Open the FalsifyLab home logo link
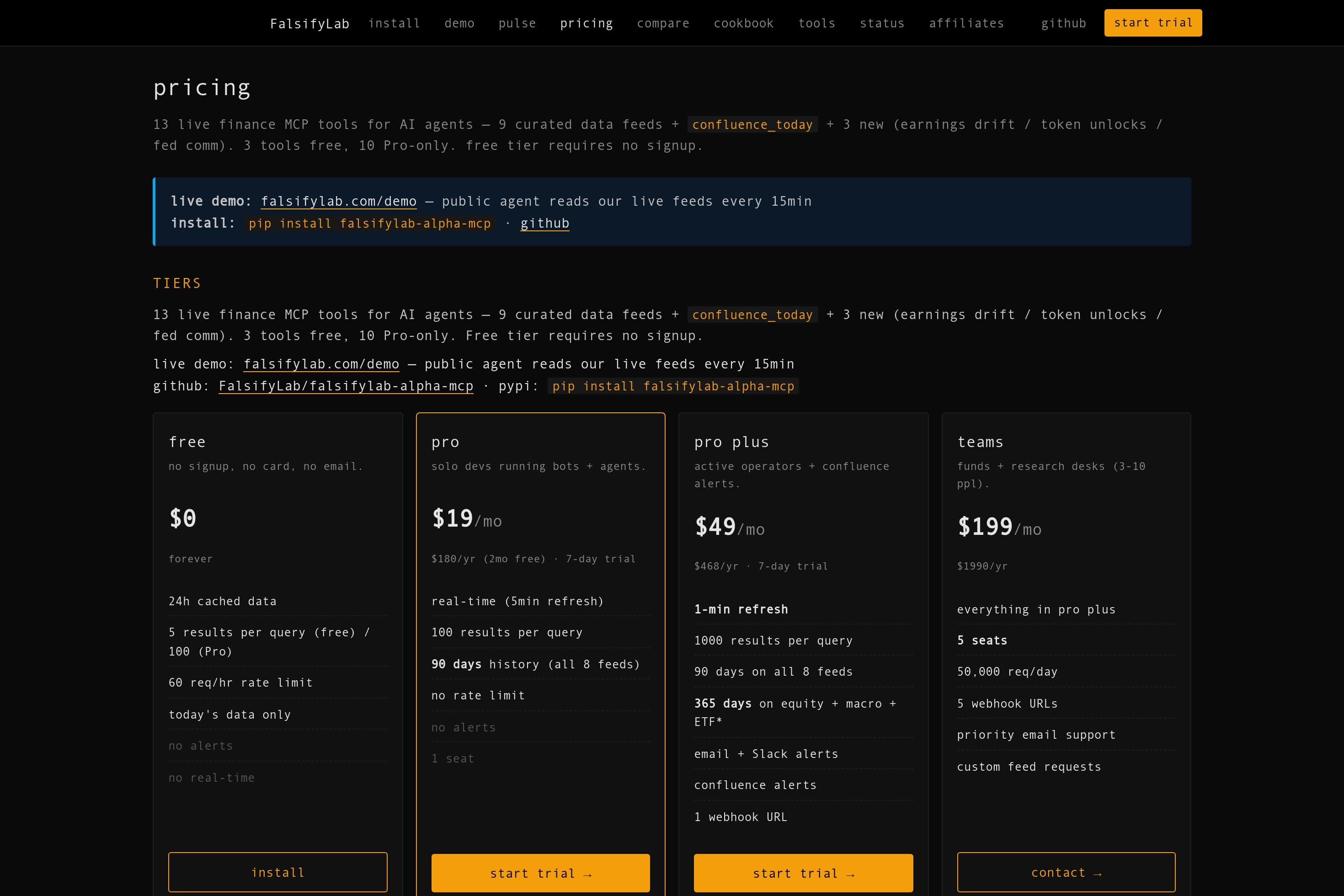 click(x=309, y=23)
